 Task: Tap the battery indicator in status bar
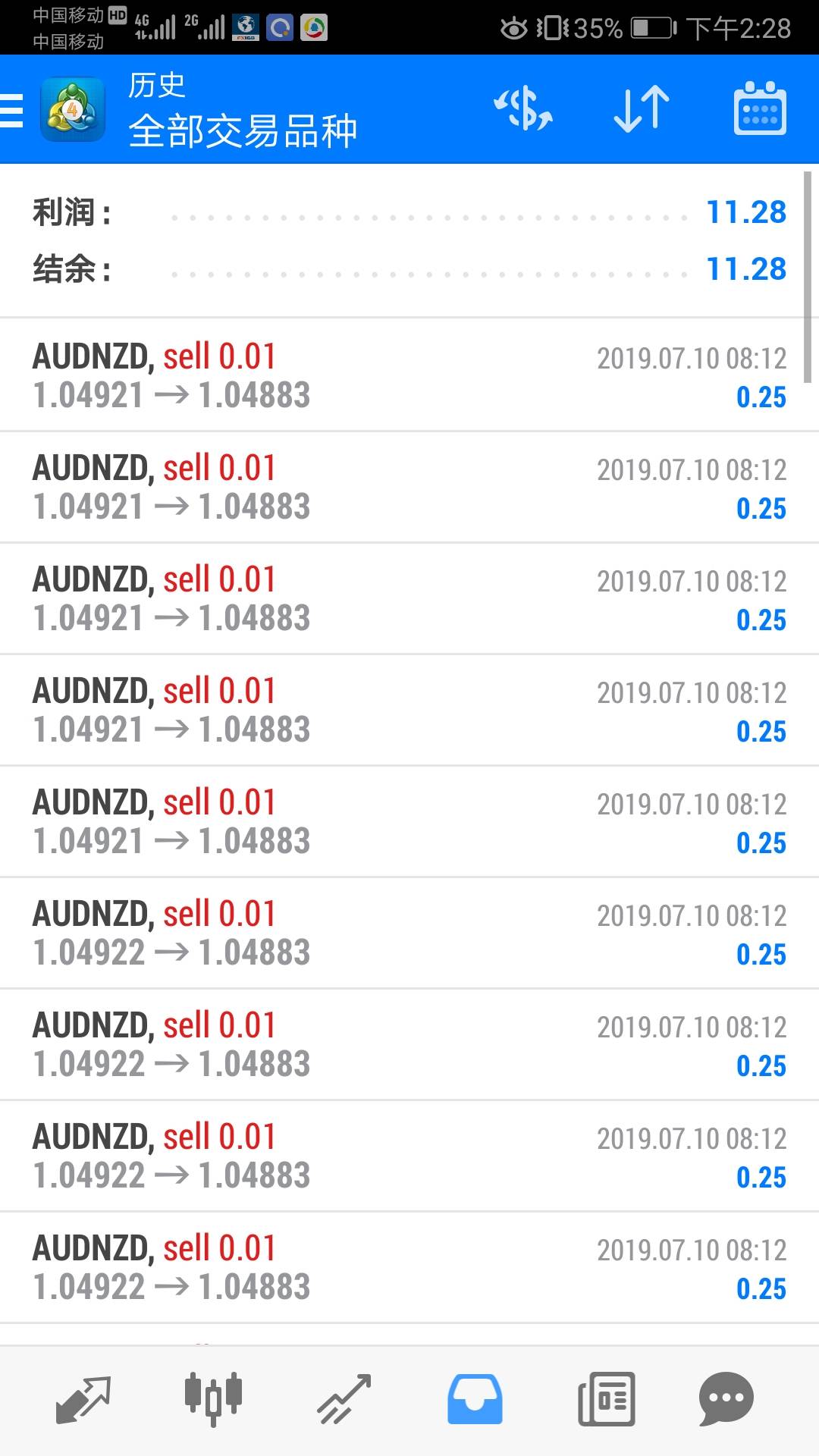coord(654,29)
